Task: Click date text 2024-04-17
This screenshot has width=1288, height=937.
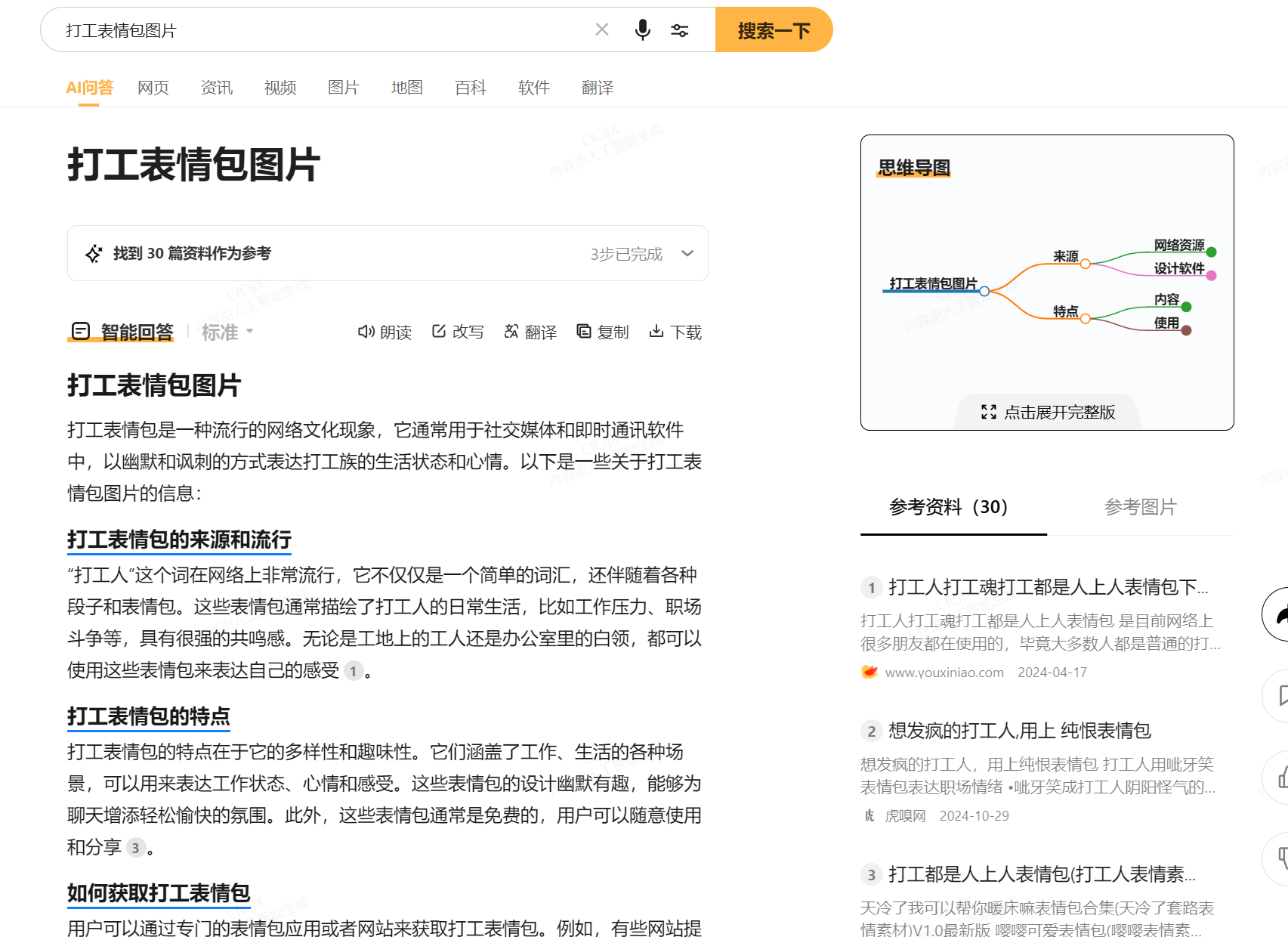Action: pos(1052,673)
